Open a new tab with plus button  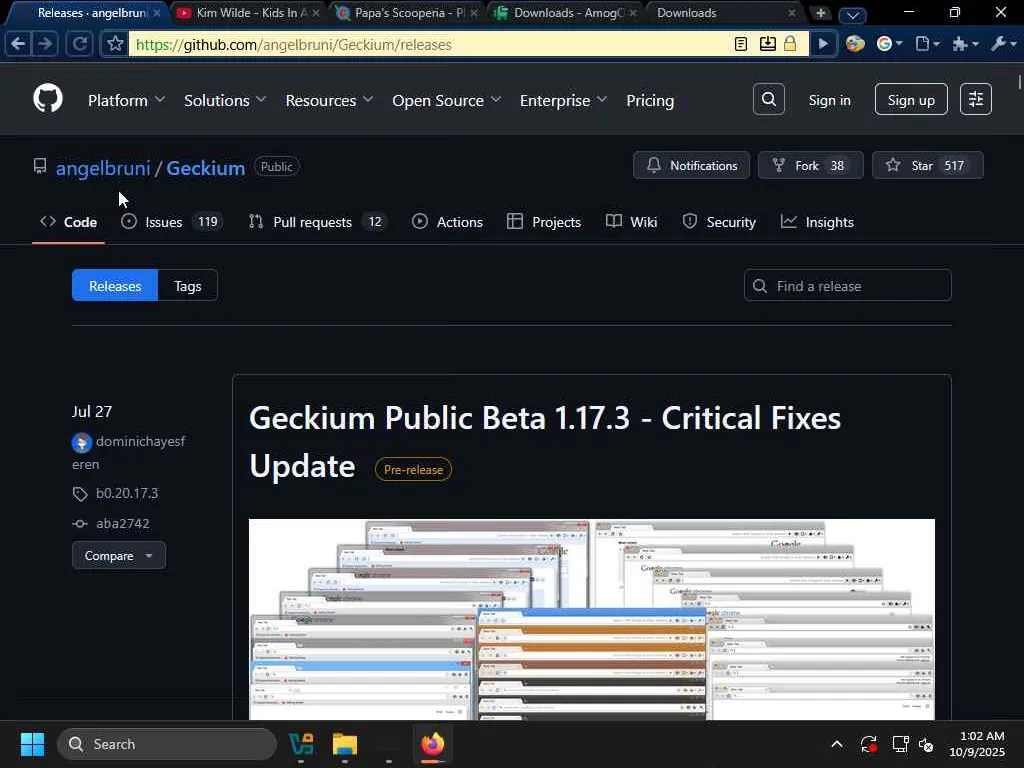coord(821,13)
